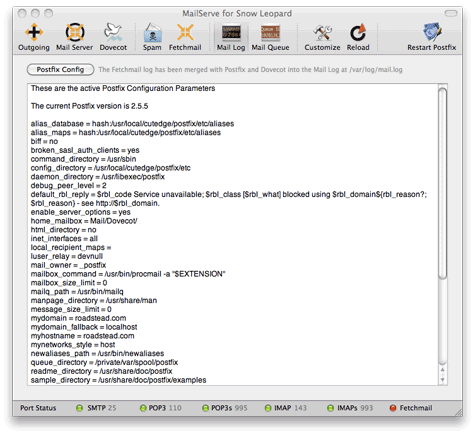Image resolution: width=475 pixels, height=435 pixels.
Task: Click the 'myhostname = roadstead.com' line
Action: 82,336
